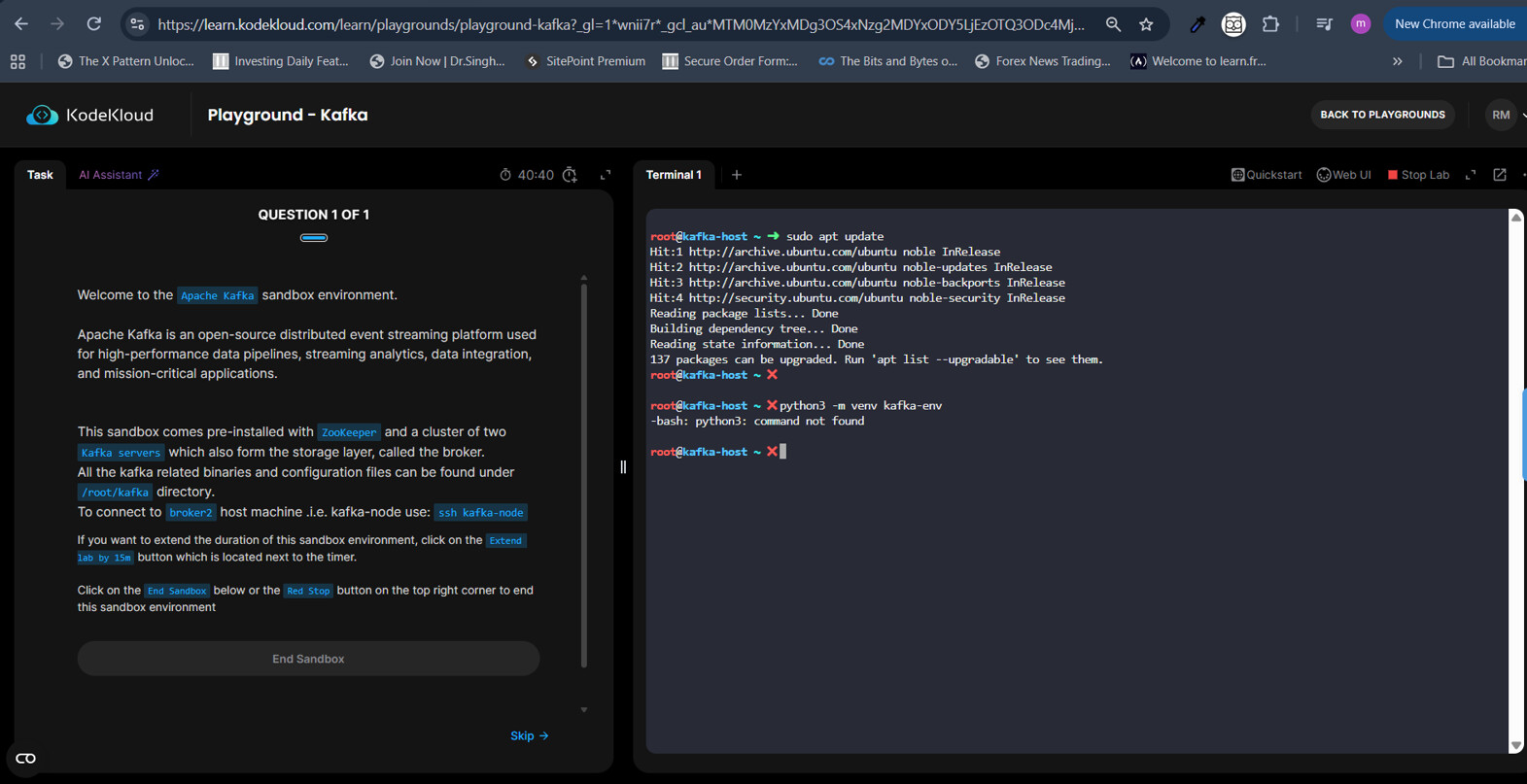The width and height of the screenshot is (1527, 784).
Task: Open site information icon in address bar
Action: click(137, 24)
